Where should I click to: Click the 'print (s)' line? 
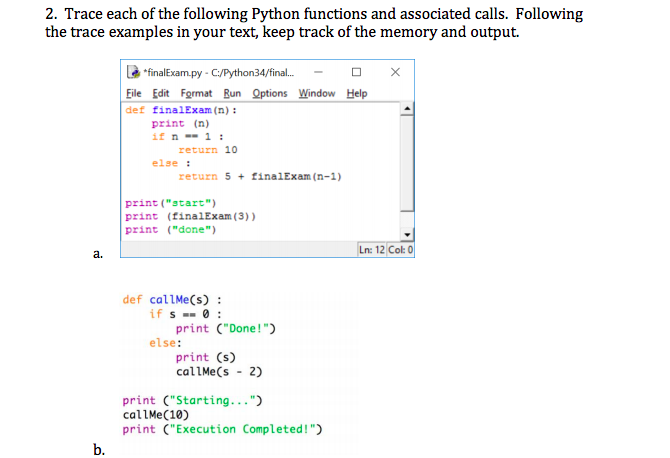(x=206, y=357)
